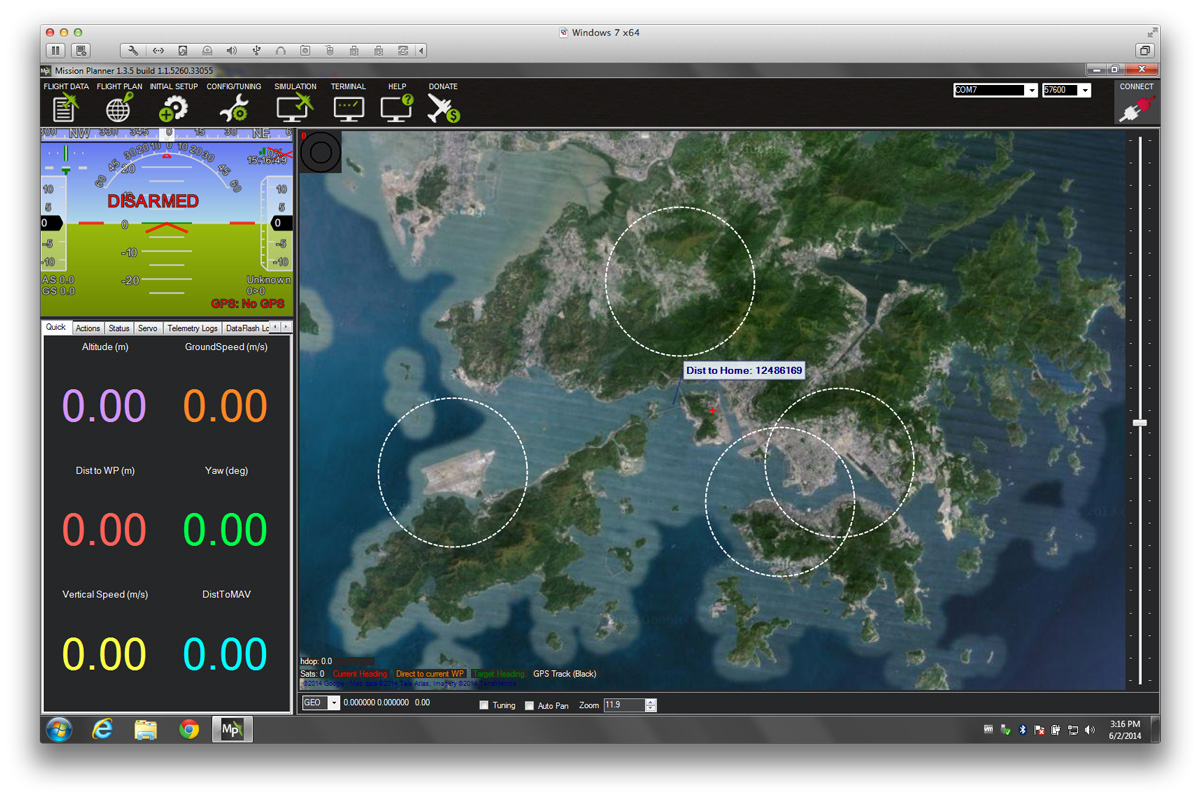
Task: Select the Telemetry Logs tab
Action: point(192,328)
